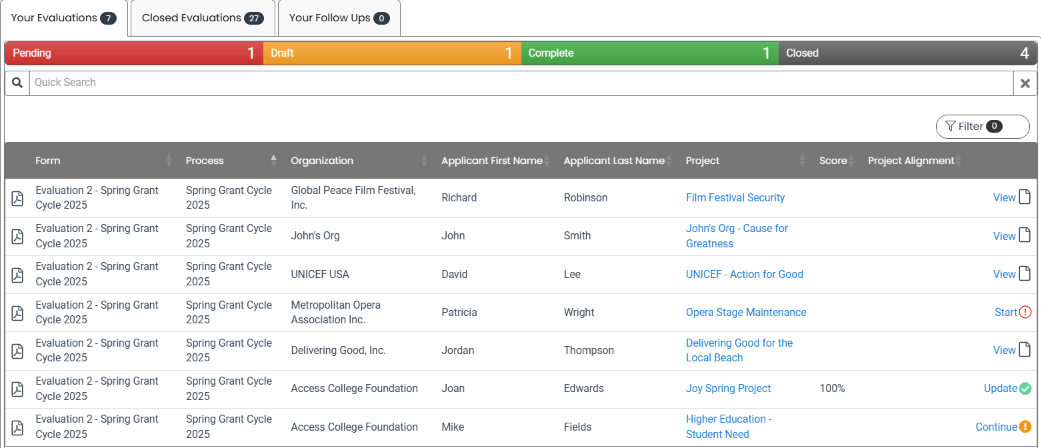Switch to Closed Evaluations tab
The height and width of the screenshot is (448, 1041).
tap(202, 18)
